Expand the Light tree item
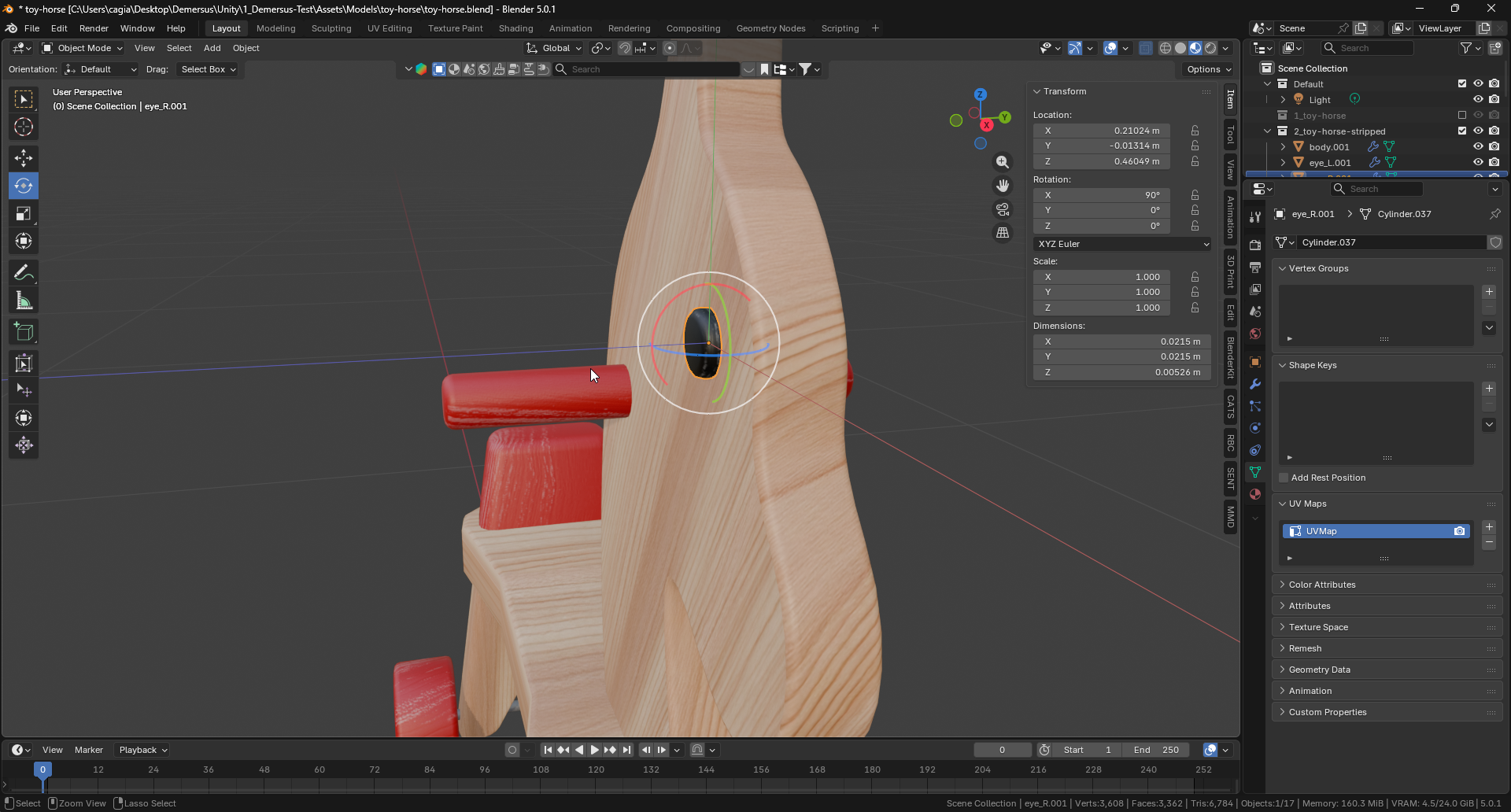Screen dimensions: 1511x812 pyautogui.click(x=1283, y=99)
